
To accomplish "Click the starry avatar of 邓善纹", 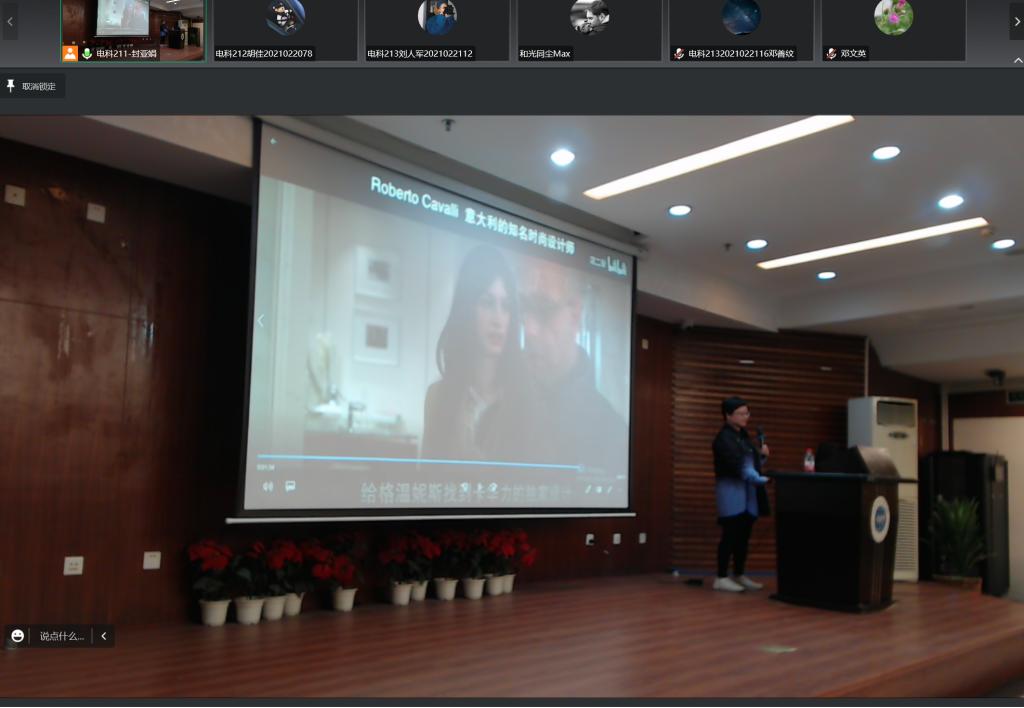I will tap(741, 17).
